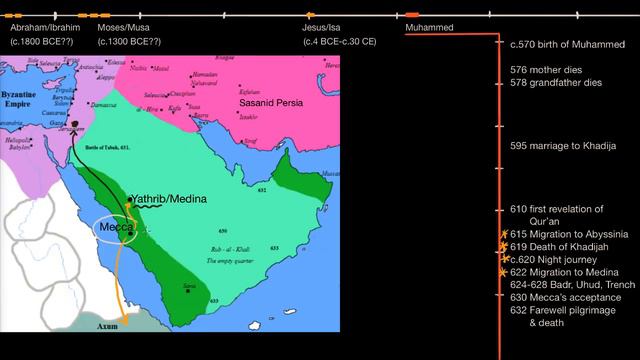Click the black Medina city dot on the map
Screen dimensions: 640x360
pyautogui.click(x=130, y=200)
